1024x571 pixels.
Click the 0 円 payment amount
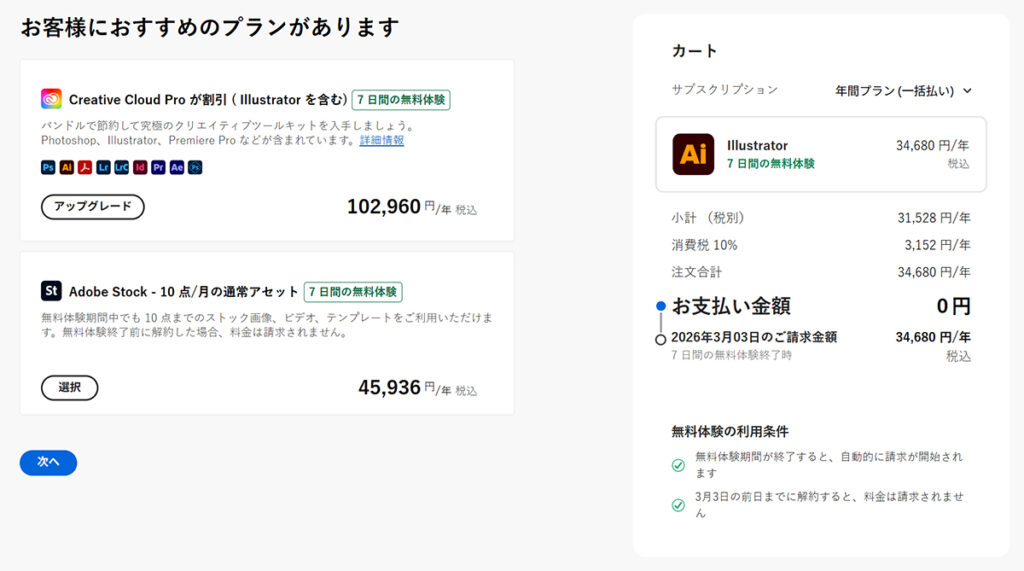pos(953,306)
